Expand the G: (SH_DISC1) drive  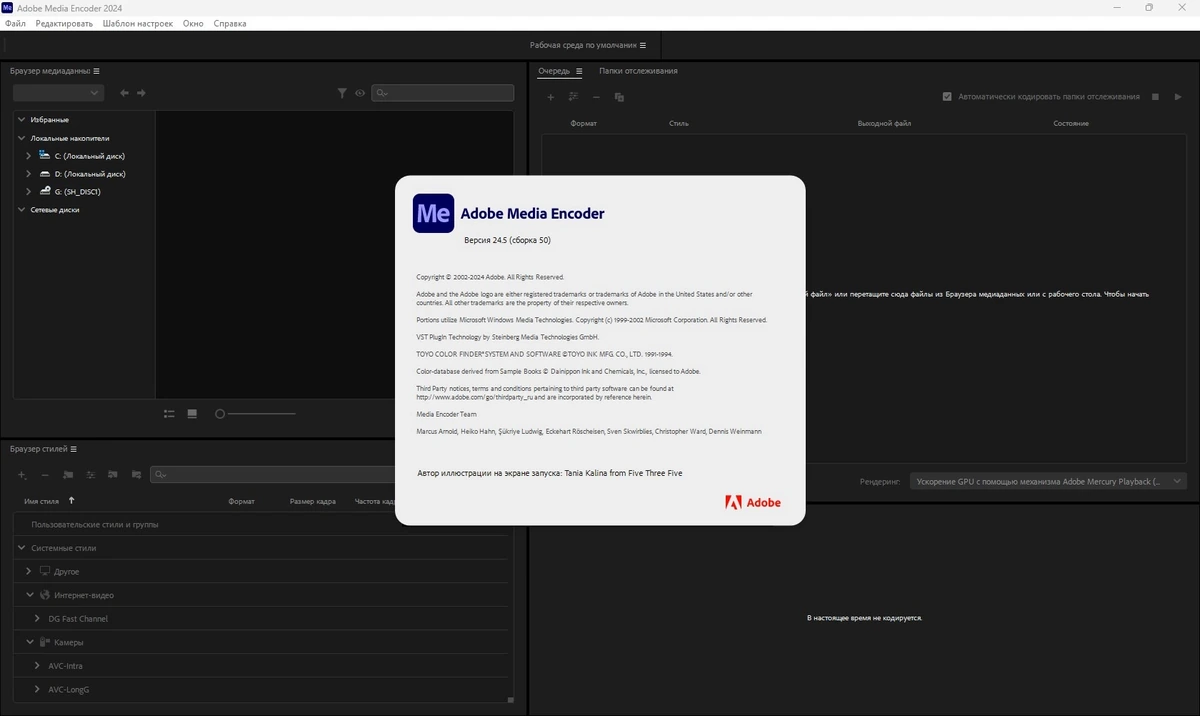tap(29, 191)
